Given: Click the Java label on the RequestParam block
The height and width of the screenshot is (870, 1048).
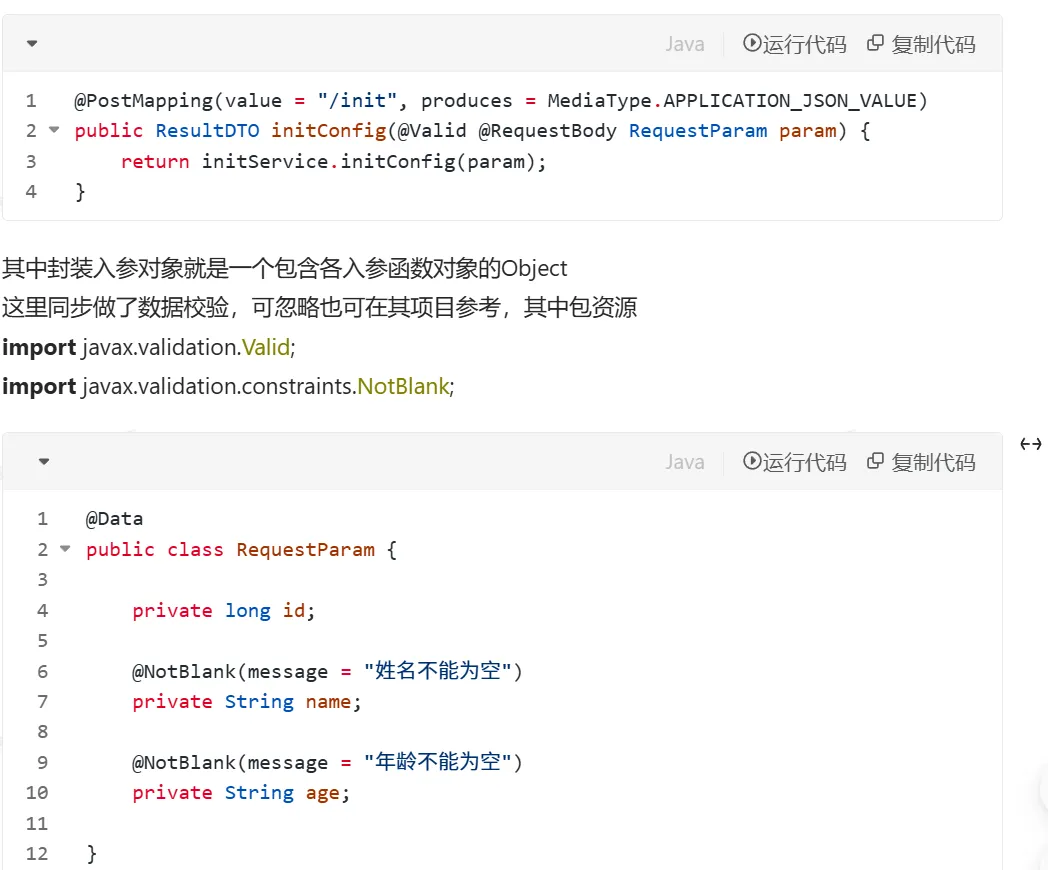Looking at the screenshot, I should coord(685,462).
